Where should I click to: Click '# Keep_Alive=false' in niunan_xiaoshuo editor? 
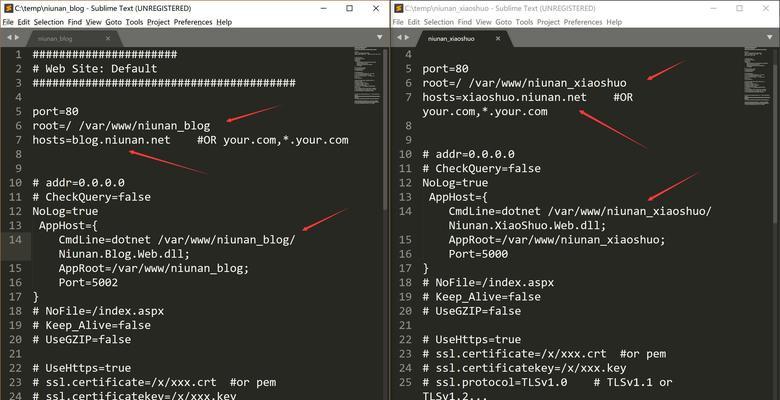(482, 297)
